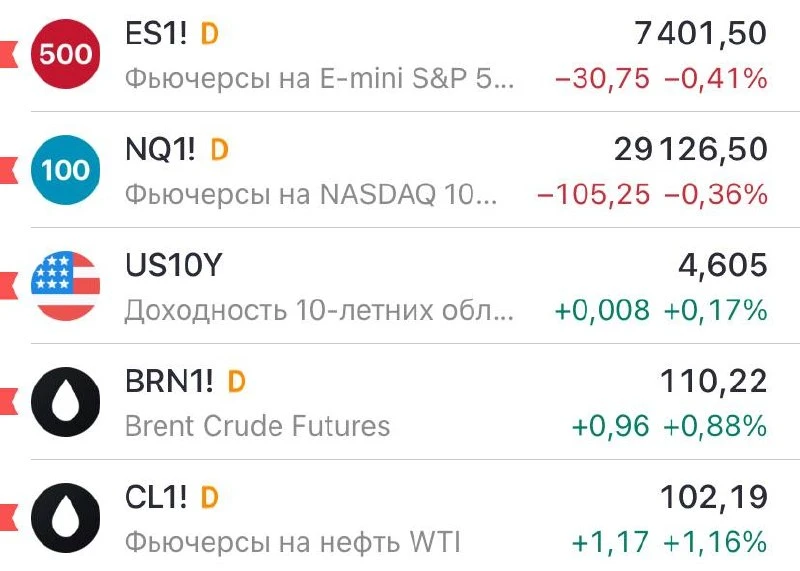
Task: Click the red flag beside NQ1!
Action: pyautogui.click(x=9, y=171)
